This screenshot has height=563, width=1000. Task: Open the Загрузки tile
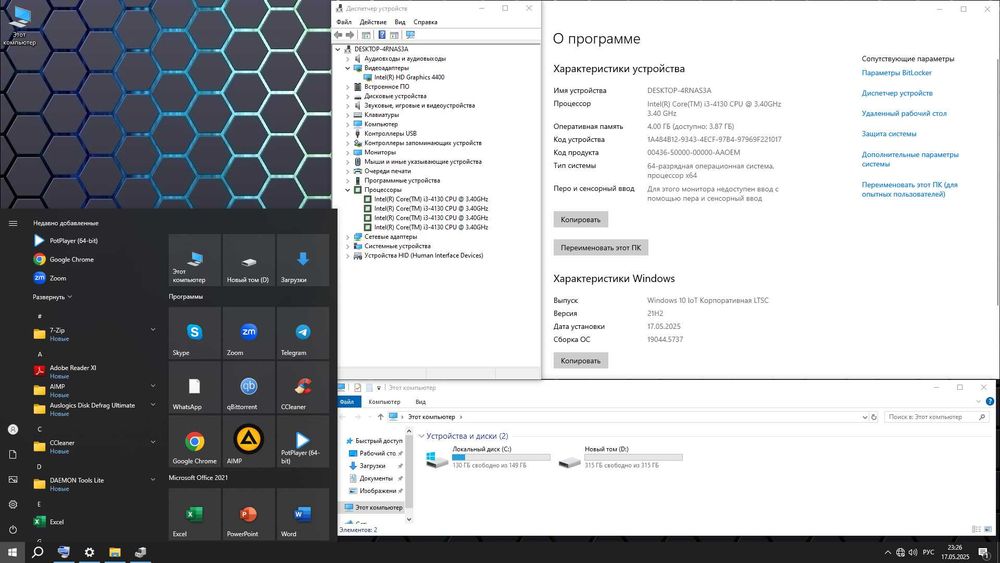click(303, 260)
